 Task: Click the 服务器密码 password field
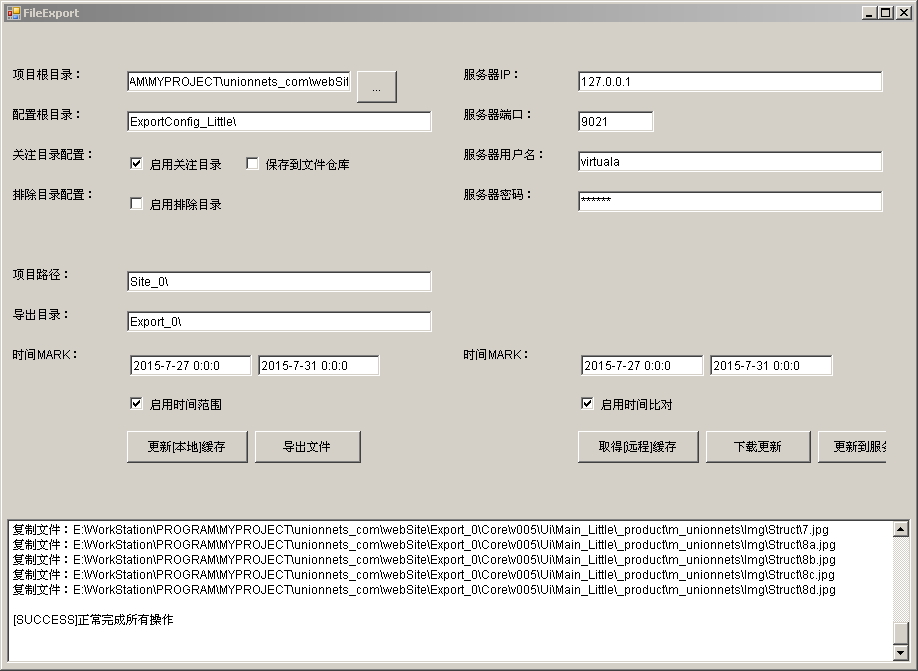click(x=729, y=202)
